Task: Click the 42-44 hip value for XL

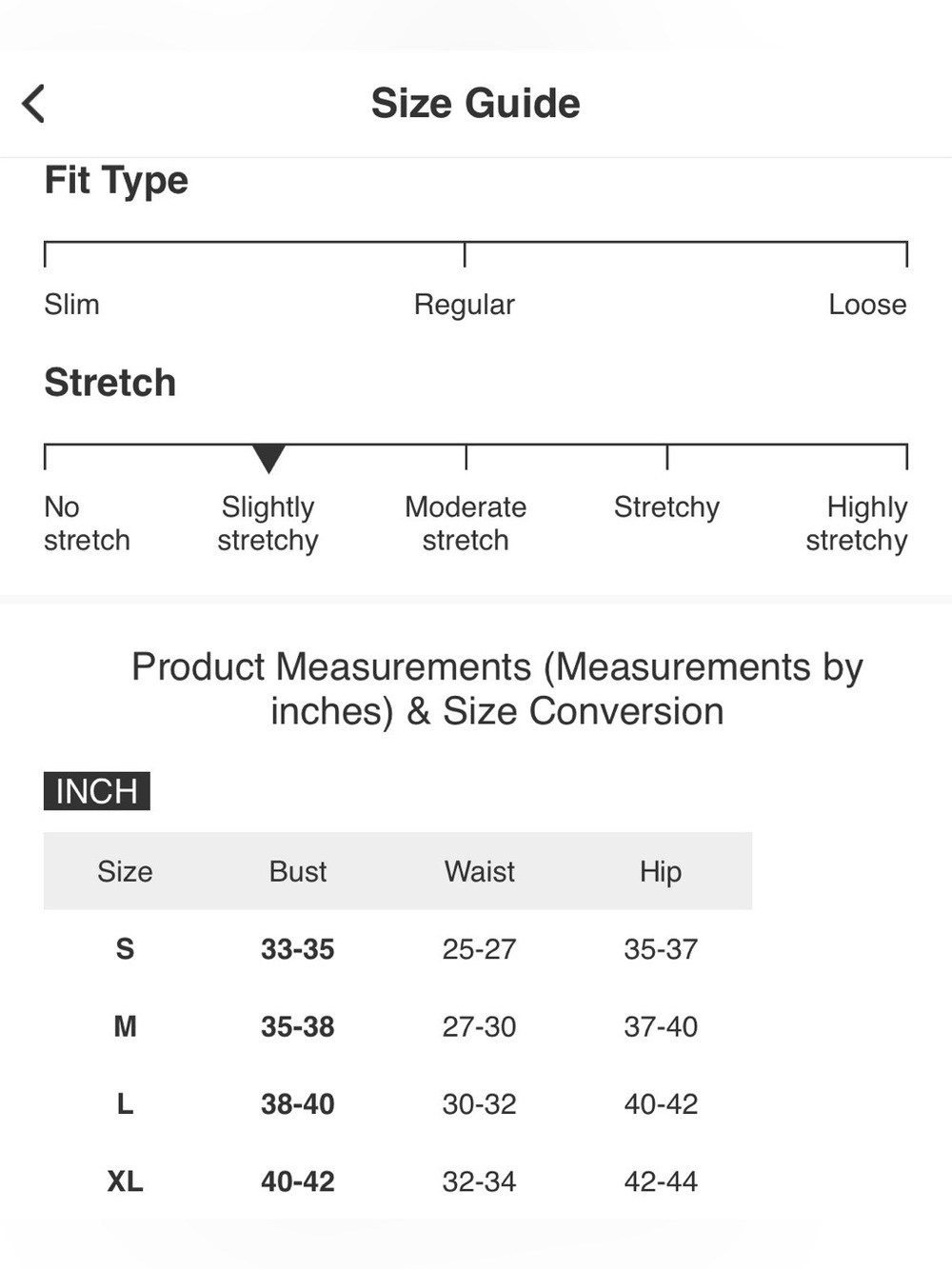Action: tap(661, 1181)
